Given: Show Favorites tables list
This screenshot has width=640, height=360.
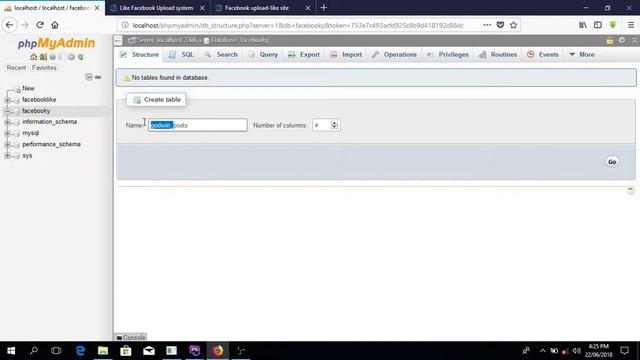Looking at the screenshot, I should pos(44,68).
